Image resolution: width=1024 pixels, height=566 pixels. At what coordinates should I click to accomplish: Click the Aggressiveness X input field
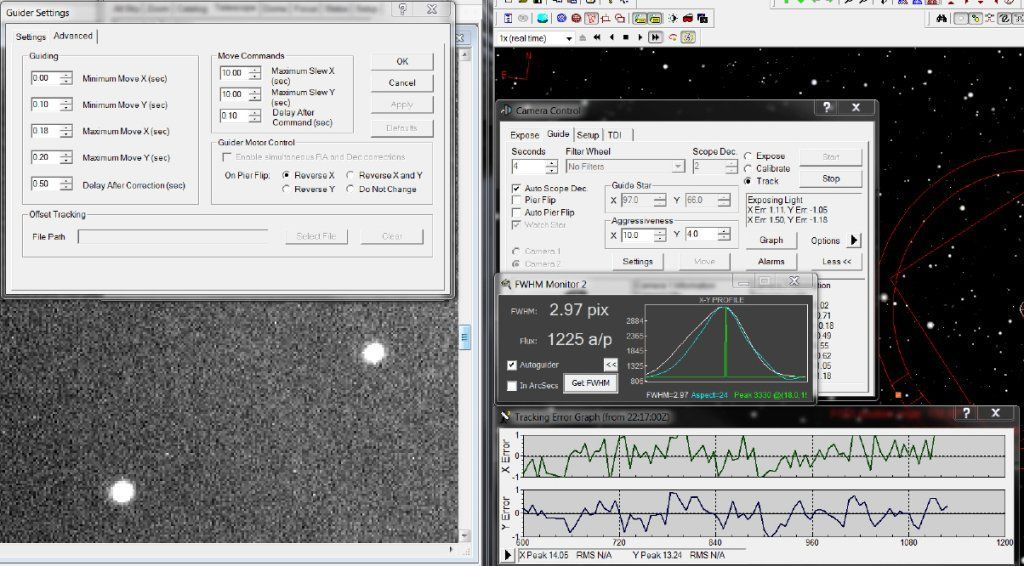(x=634, y=235)
